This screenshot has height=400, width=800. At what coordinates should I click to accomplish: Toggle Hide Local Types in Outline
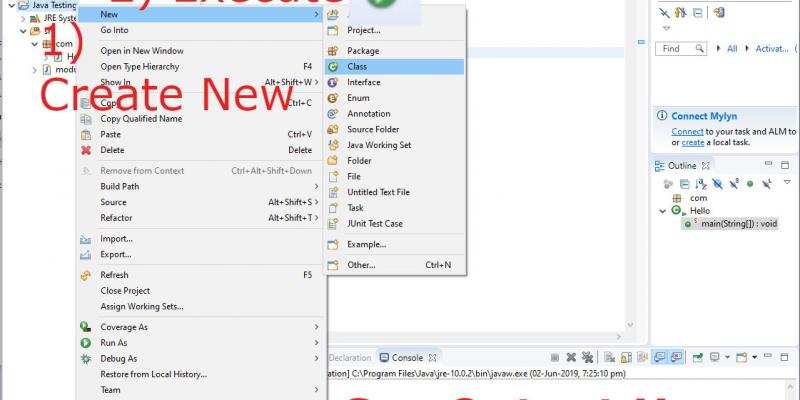pyautogui.click(x=766, y=184)
